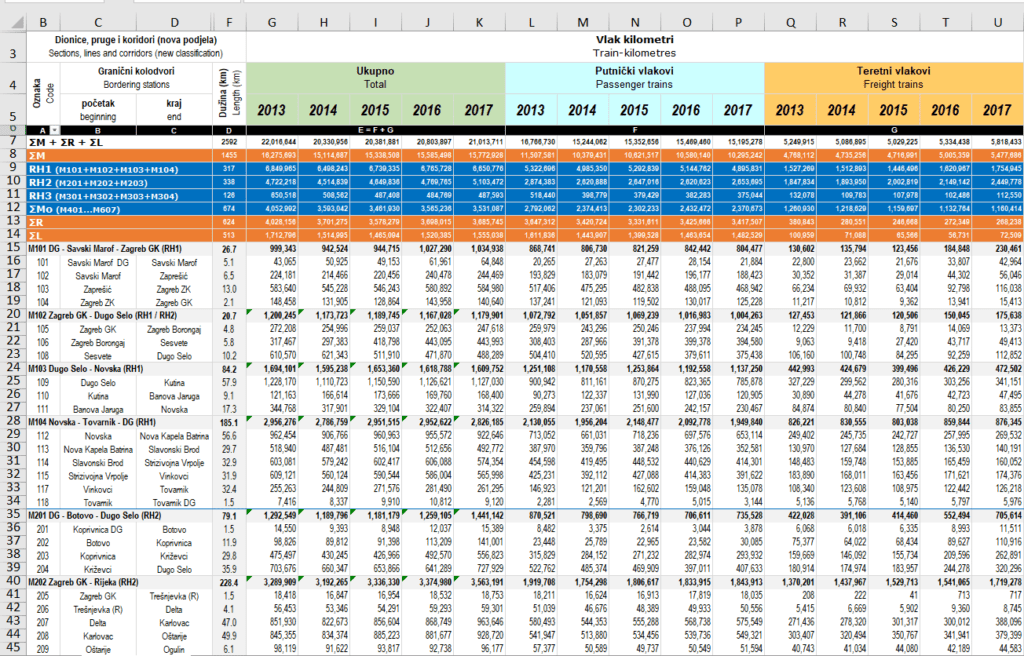Select row 7 header

[x=13, y=142]
